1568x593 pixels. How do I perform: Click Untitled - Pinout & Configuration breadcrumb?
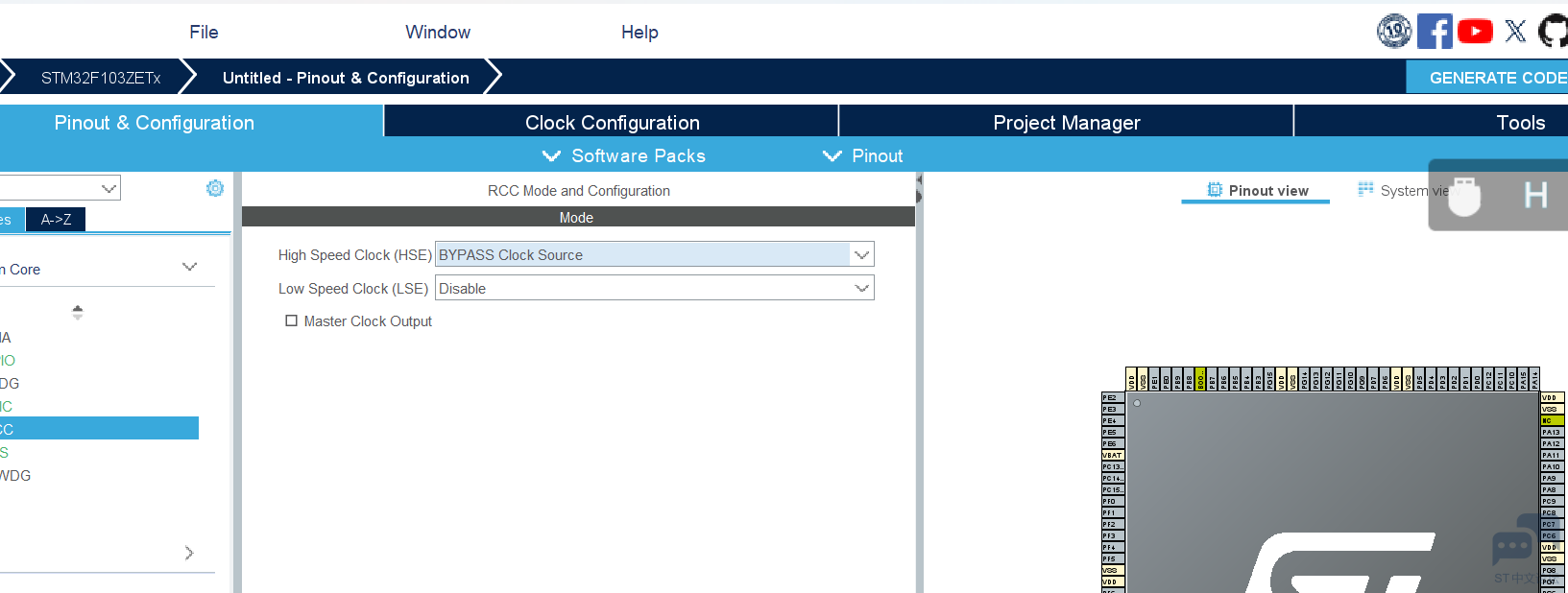(x=346, y=78)
